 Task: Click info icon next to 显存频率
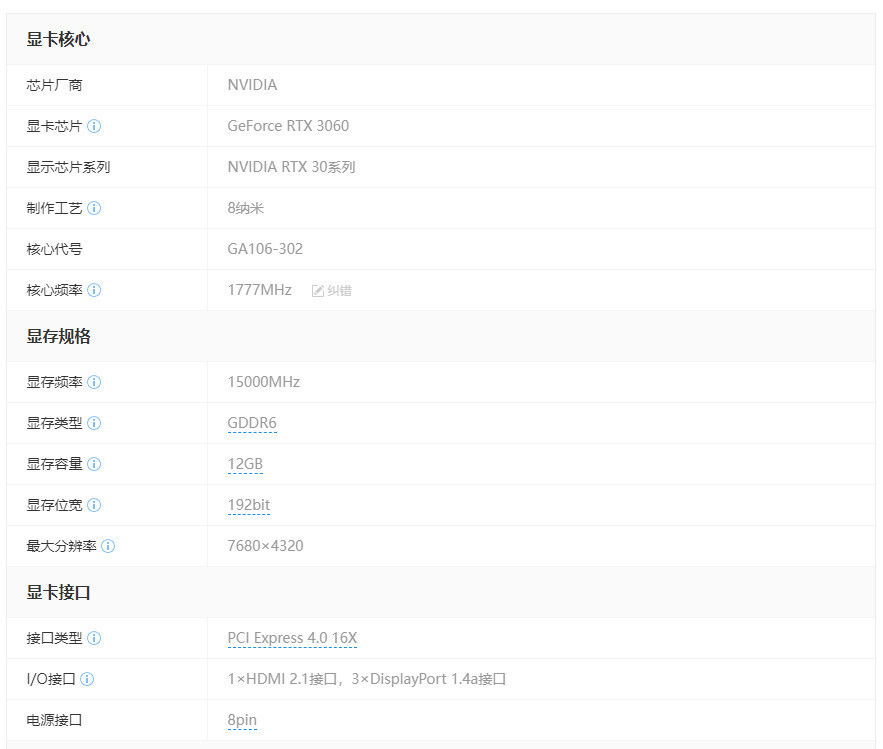(x=94, y=382)
